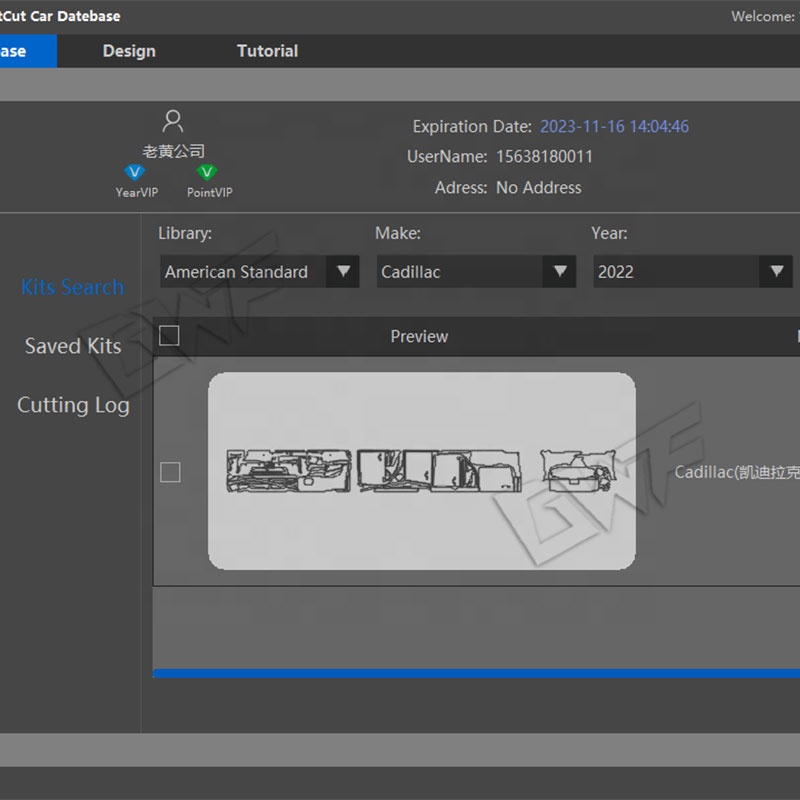Viewport: 800px width, 800px height.
Task: Switch to the Design tab
Action: [x=129, y=51]
